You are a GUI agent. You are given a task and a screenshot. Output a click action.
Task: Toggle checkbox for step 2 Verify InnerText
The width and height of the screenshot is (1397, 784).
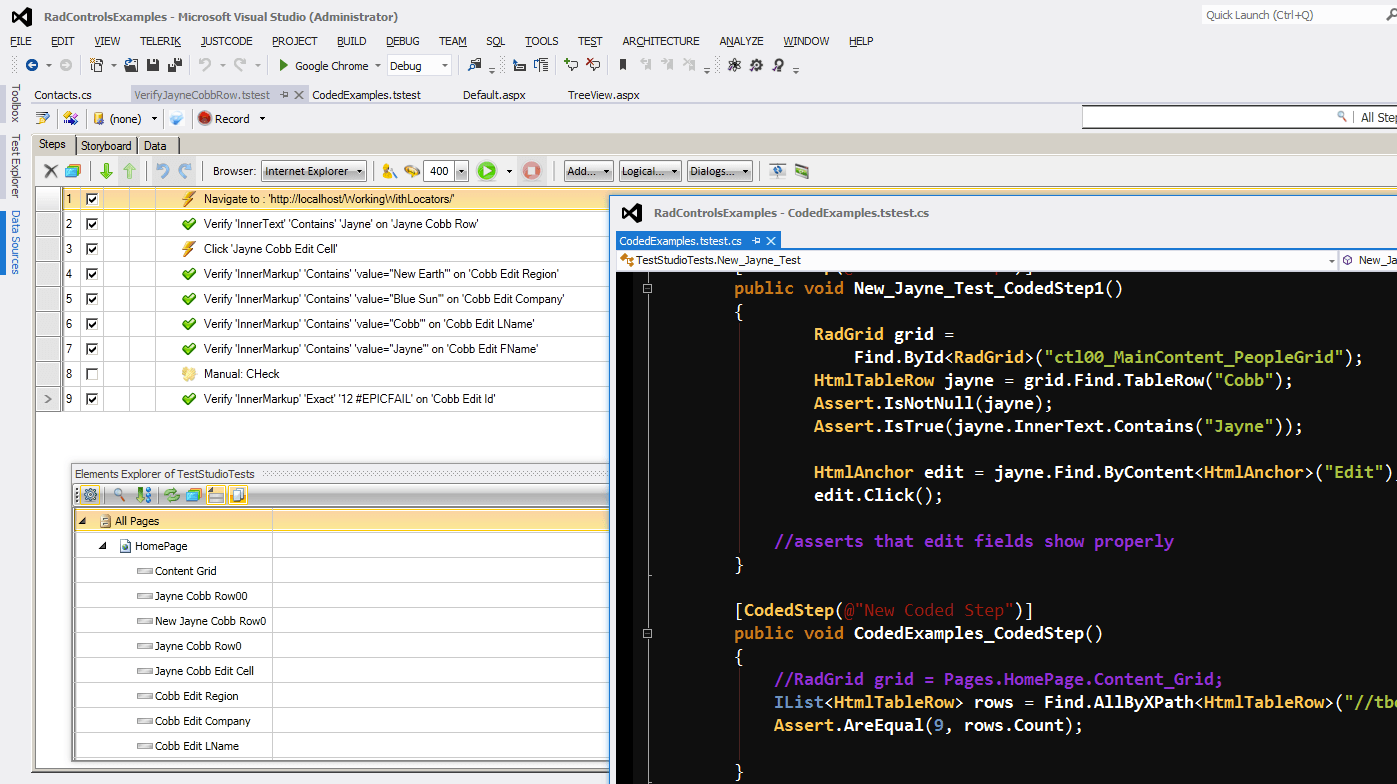[92, 224]
